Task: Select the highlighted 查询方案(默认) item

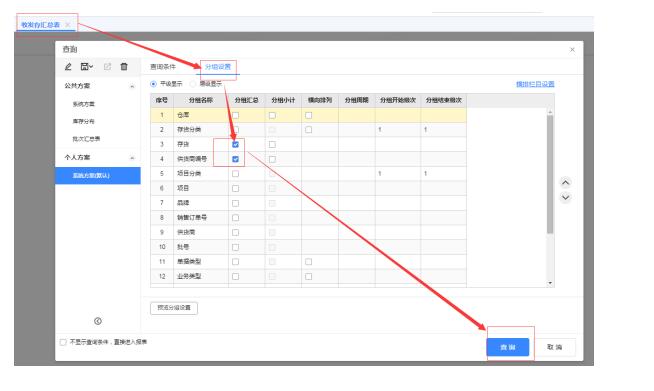Action: [98, 176]
